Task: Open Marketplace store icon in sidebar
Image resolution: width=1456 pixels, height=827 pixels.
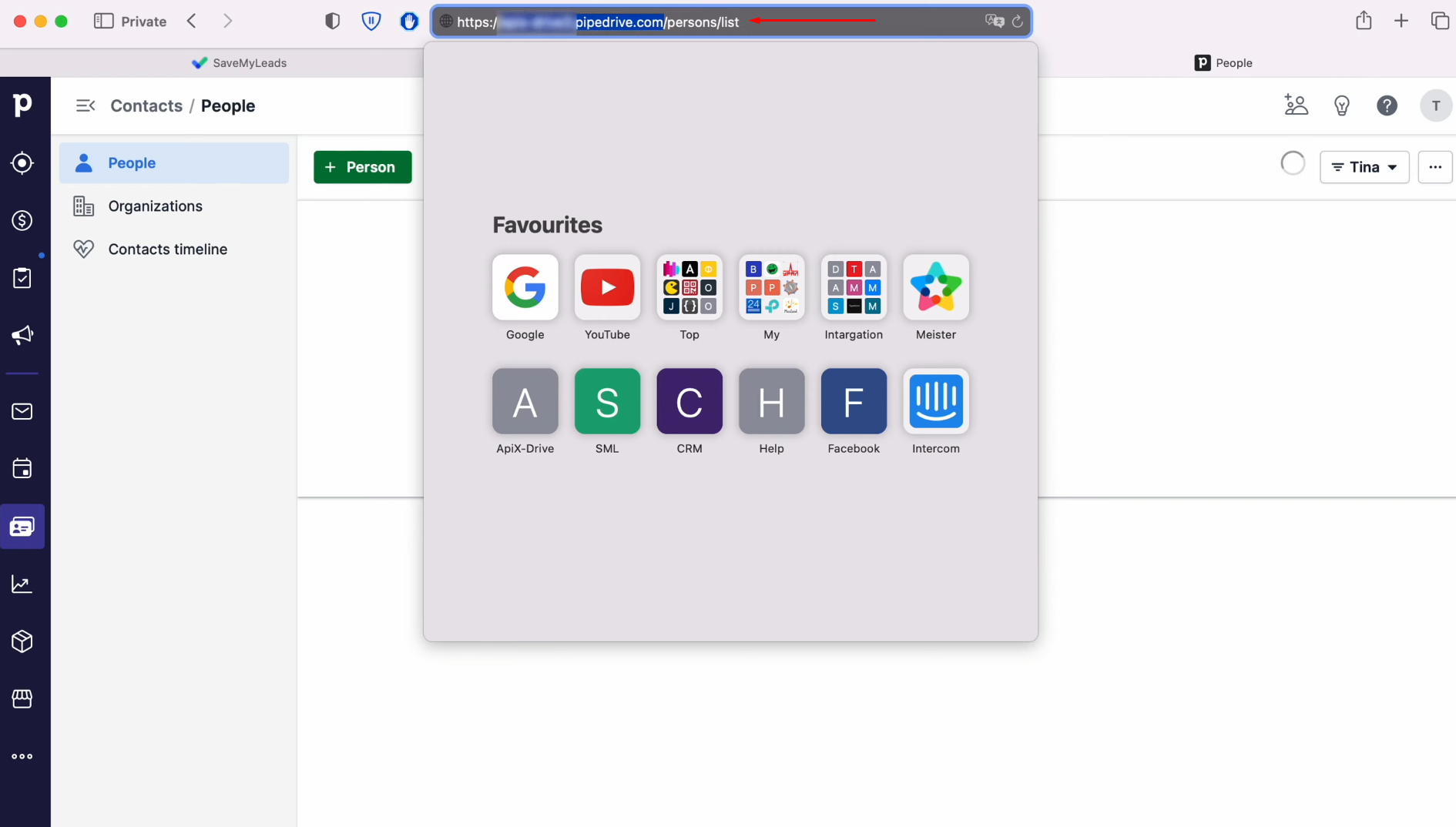Action: coord(22,698)
